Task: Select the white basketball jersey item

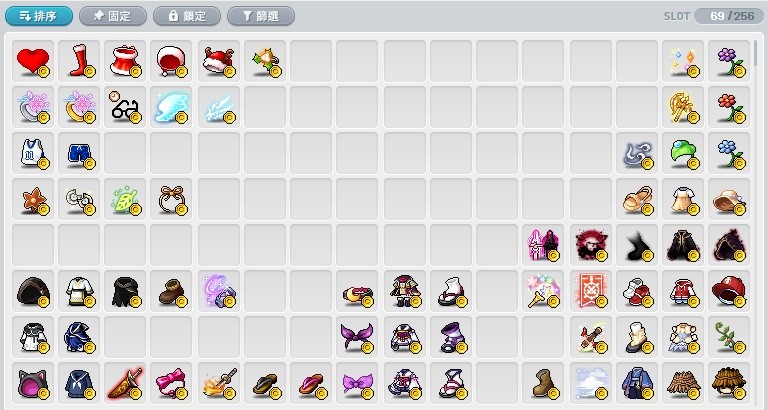Action: [x=32, y=153]
